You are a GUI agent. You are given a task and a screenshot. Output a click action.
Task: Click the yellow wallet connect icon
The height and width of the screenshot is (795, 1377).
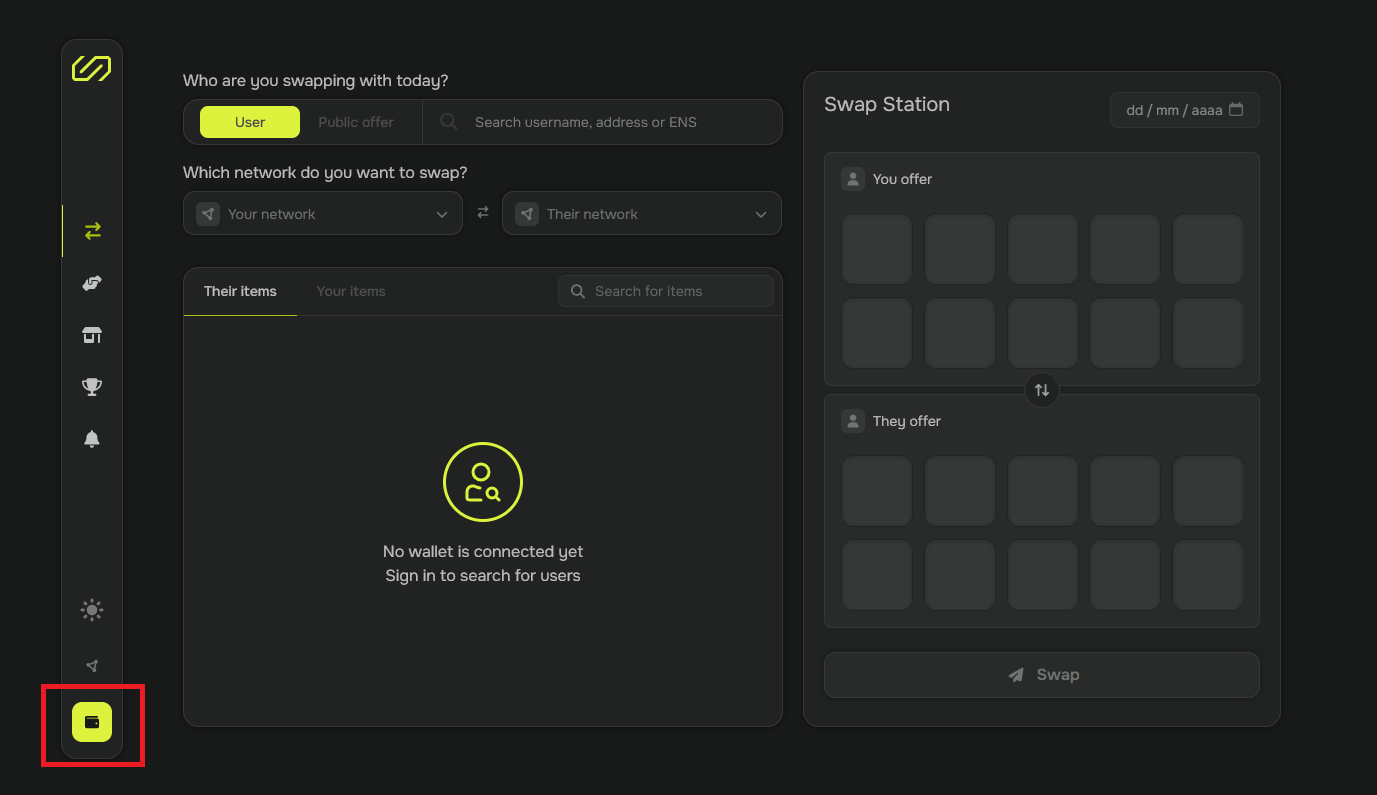[92, 722]
